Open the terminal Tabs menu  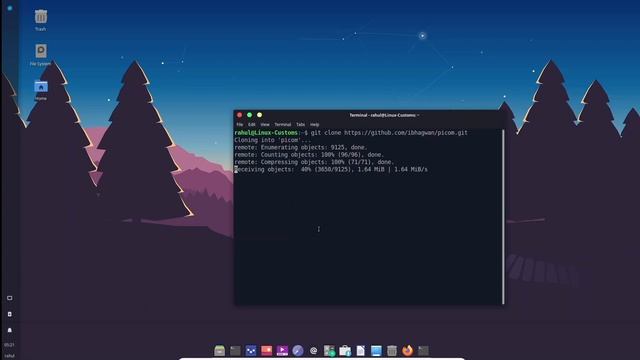tap(300, 124)
